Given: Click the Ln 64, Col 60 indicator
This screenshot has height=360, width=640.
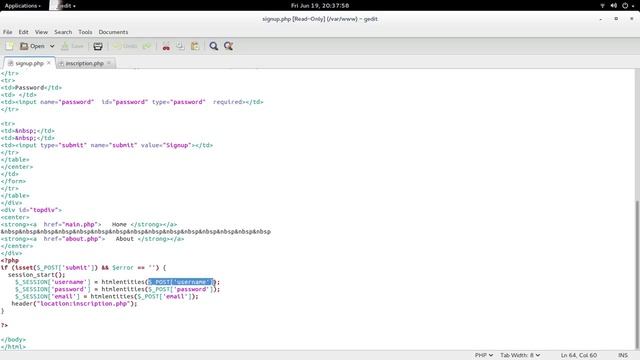Looking at the screenshot, I should (x=579, y=355).
